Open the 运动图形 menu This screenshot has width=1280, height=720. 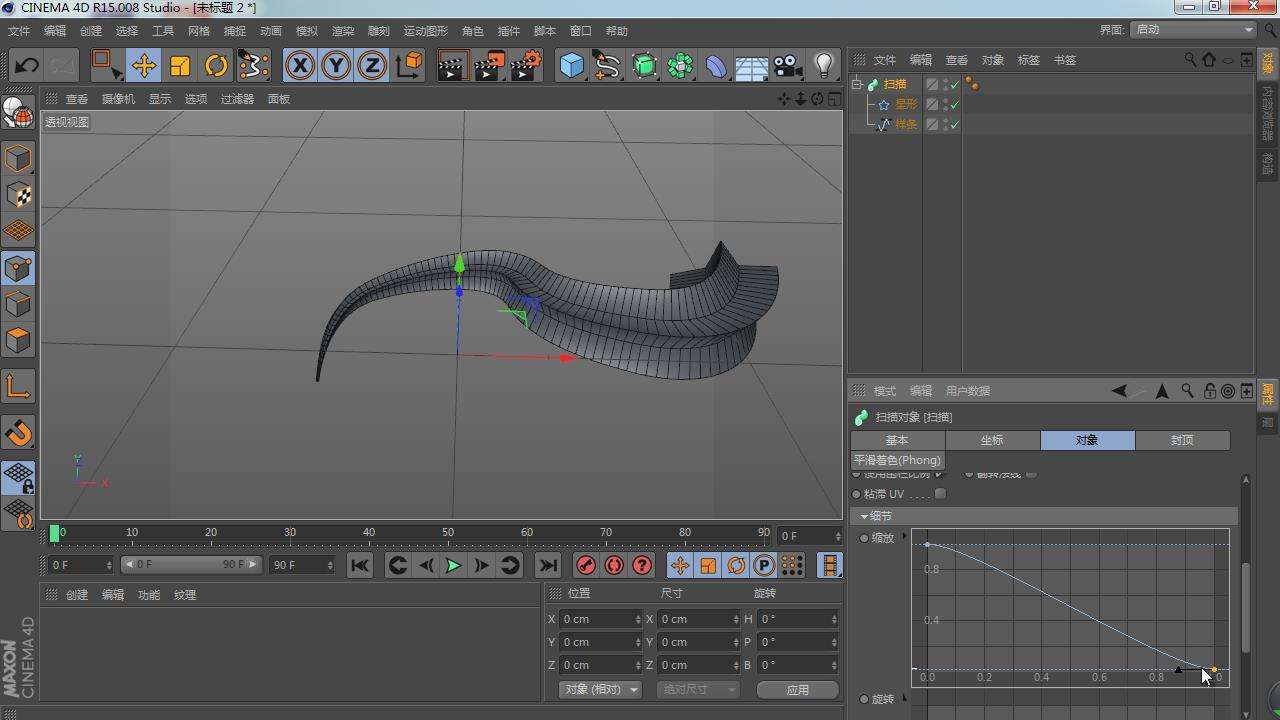[425, 31]
